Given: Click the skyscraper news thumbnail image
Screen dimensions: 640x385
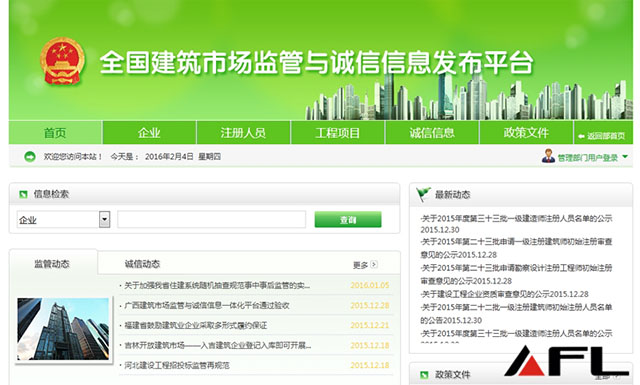Looking at the screenshot, I should tap(63, 329).
